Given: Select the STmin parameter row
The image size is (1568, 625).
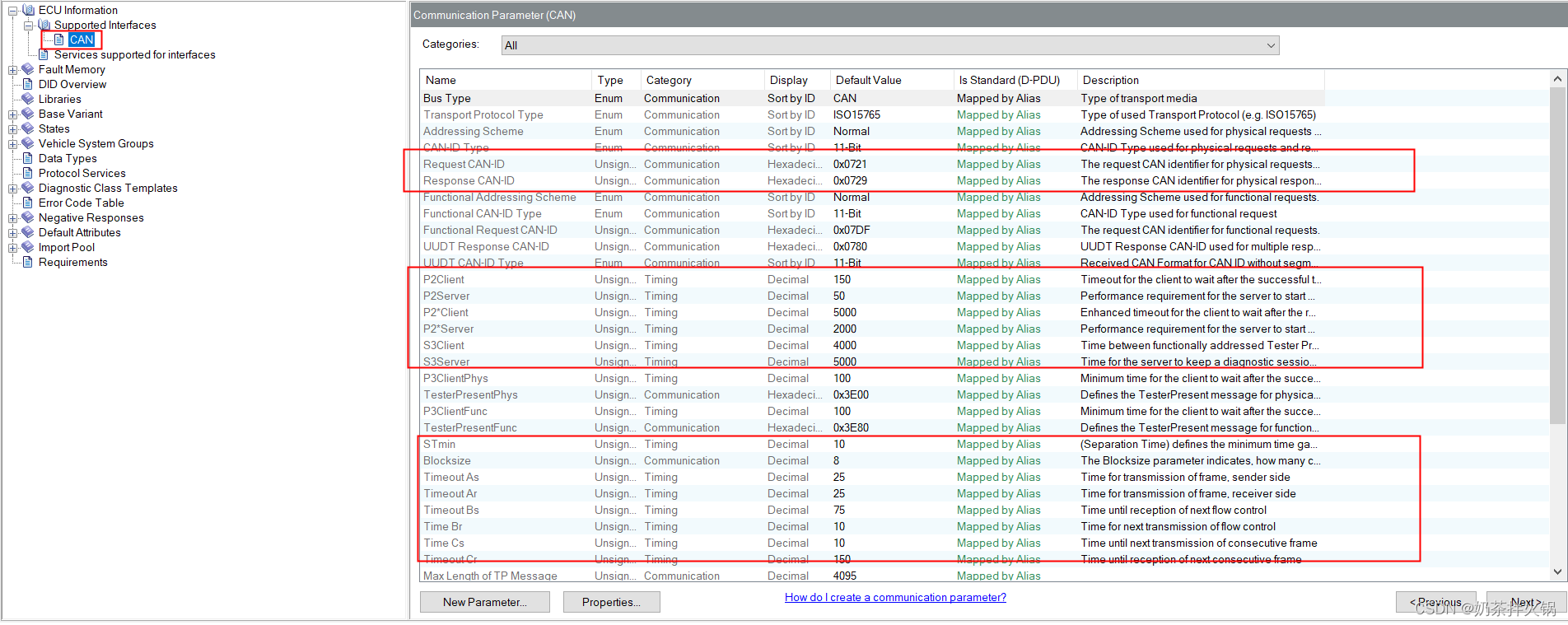Looking at the screenshot, I should coord(872,444).
